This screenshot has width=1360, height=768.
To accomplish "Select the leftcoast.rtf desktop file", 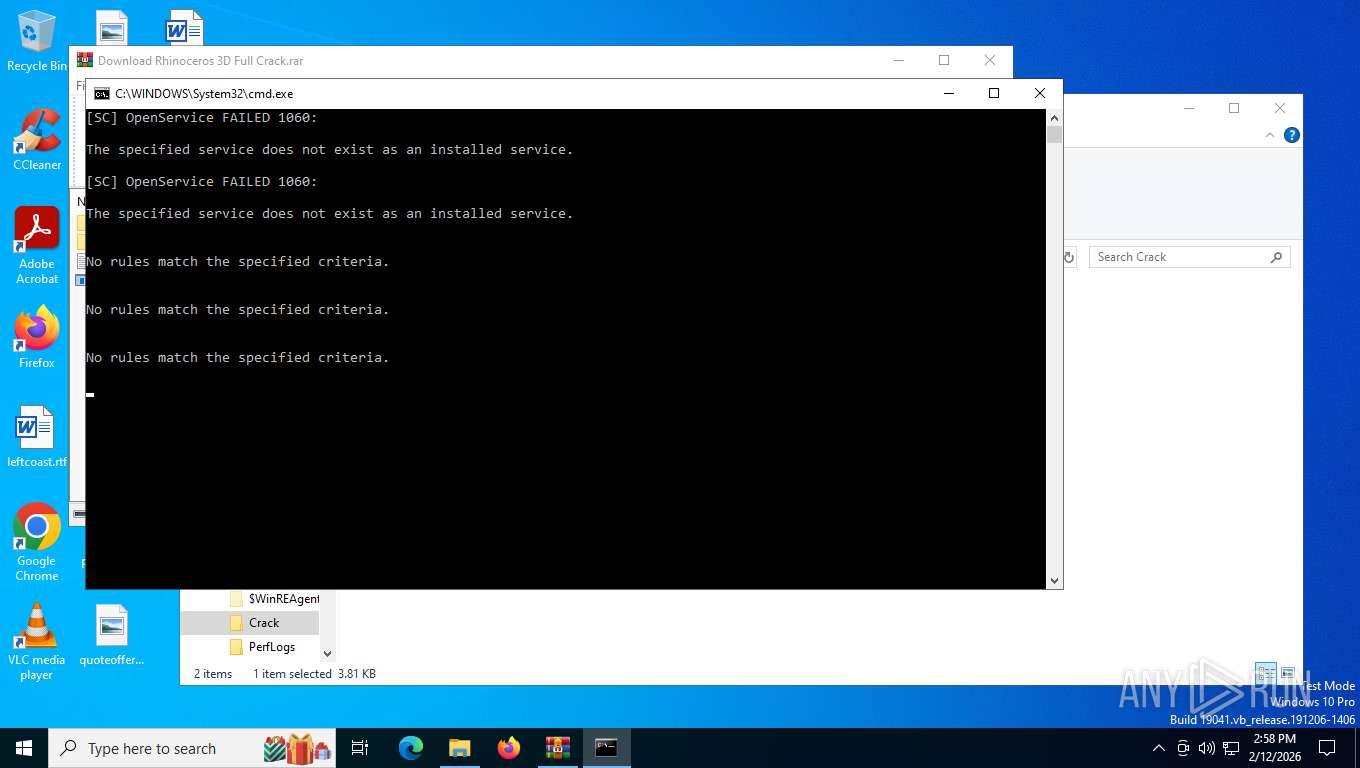I will click(37, 437).
